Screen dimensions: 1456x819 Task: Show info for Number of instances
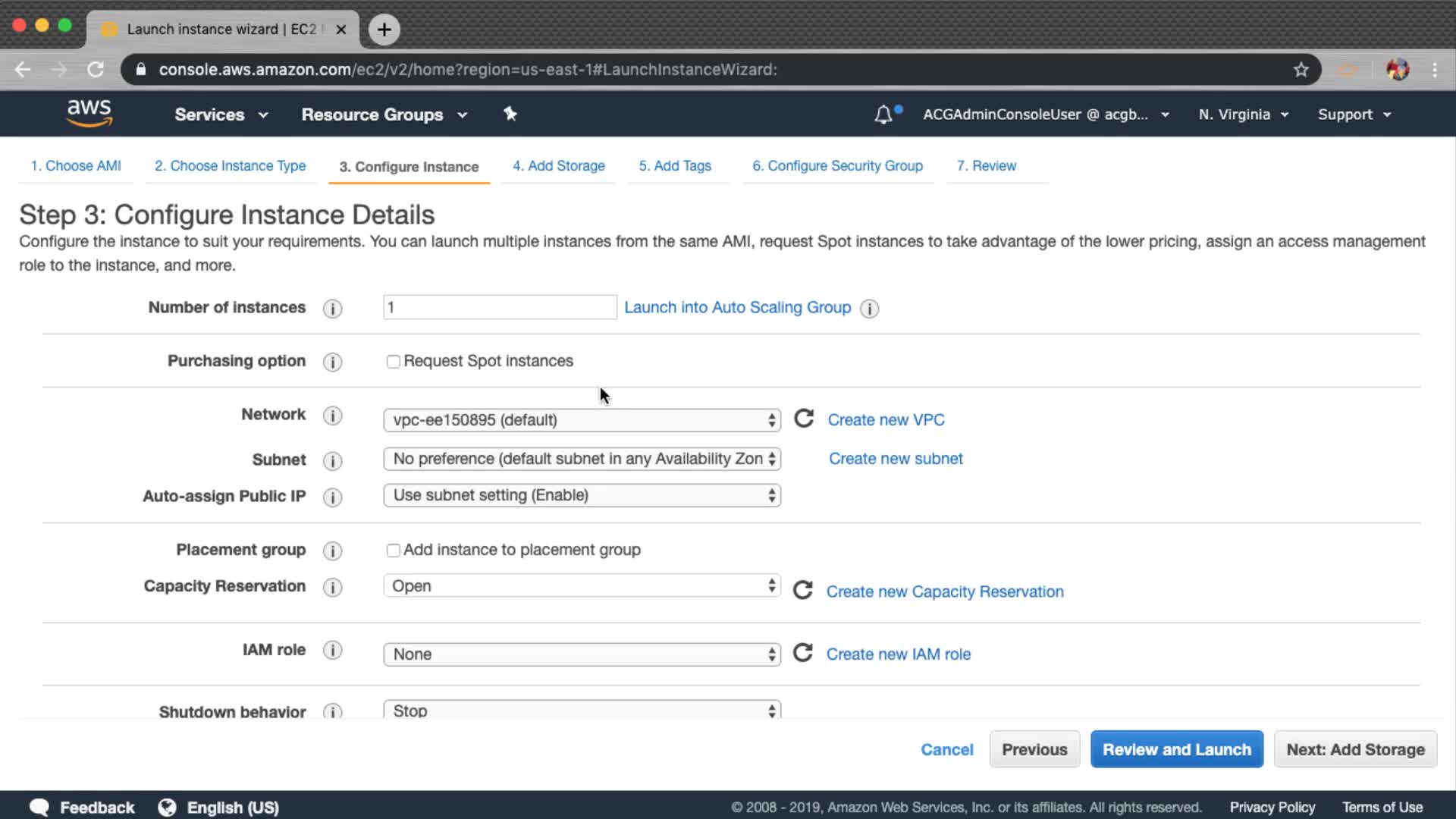(x=332, y=309)
